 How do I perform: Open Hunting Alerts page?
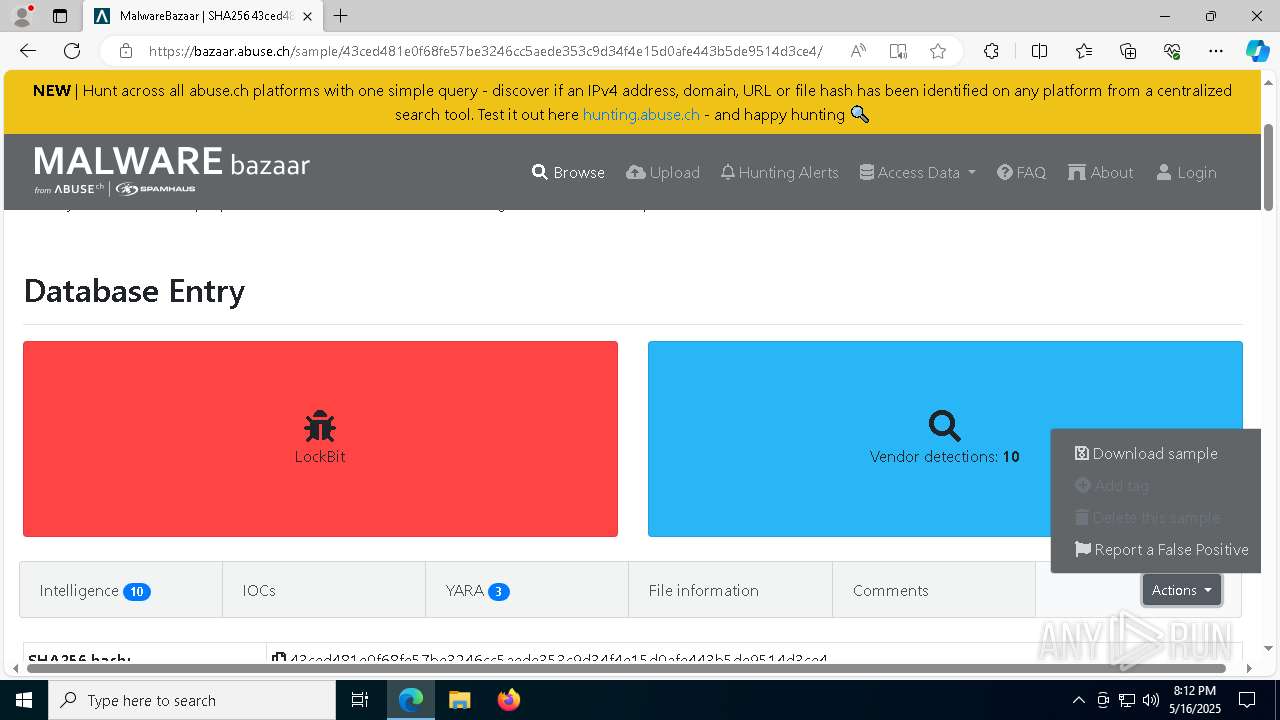coord(779,172)
